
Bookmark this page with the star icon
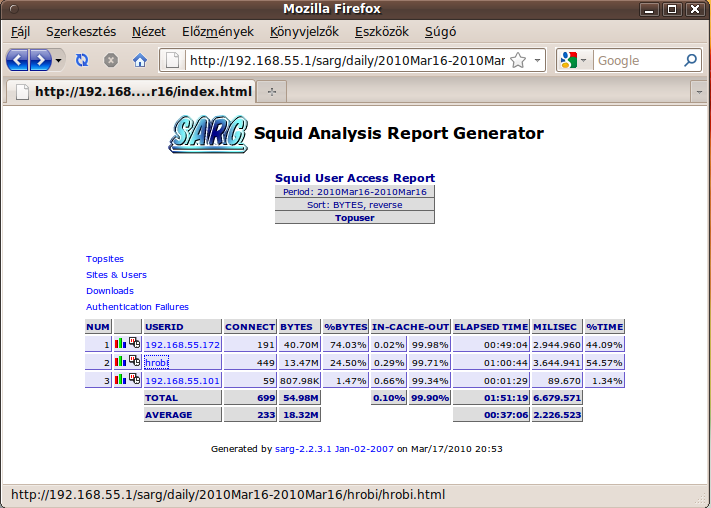point(518,60)
